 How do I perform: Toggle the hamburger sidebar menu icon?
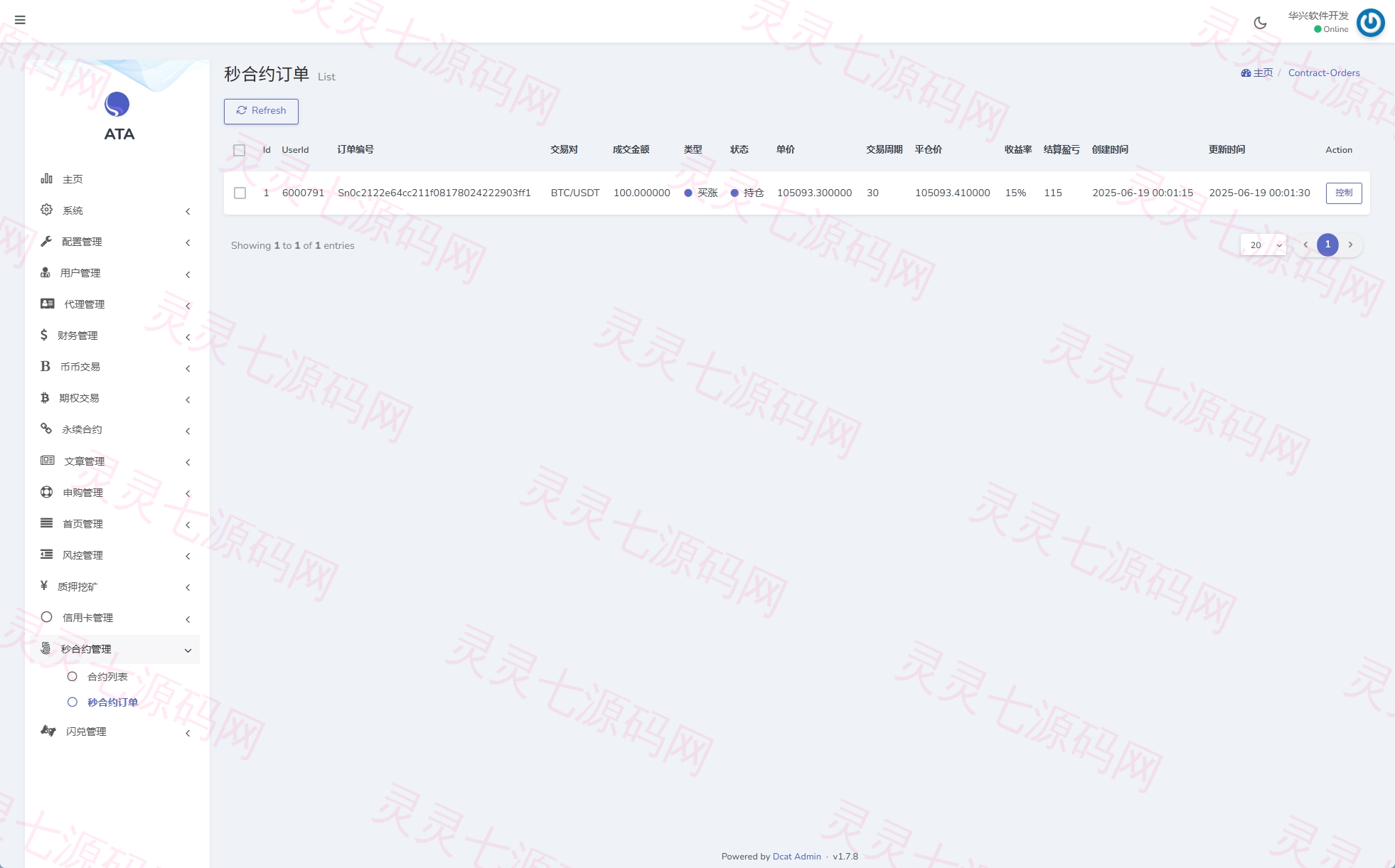point(20,20)
